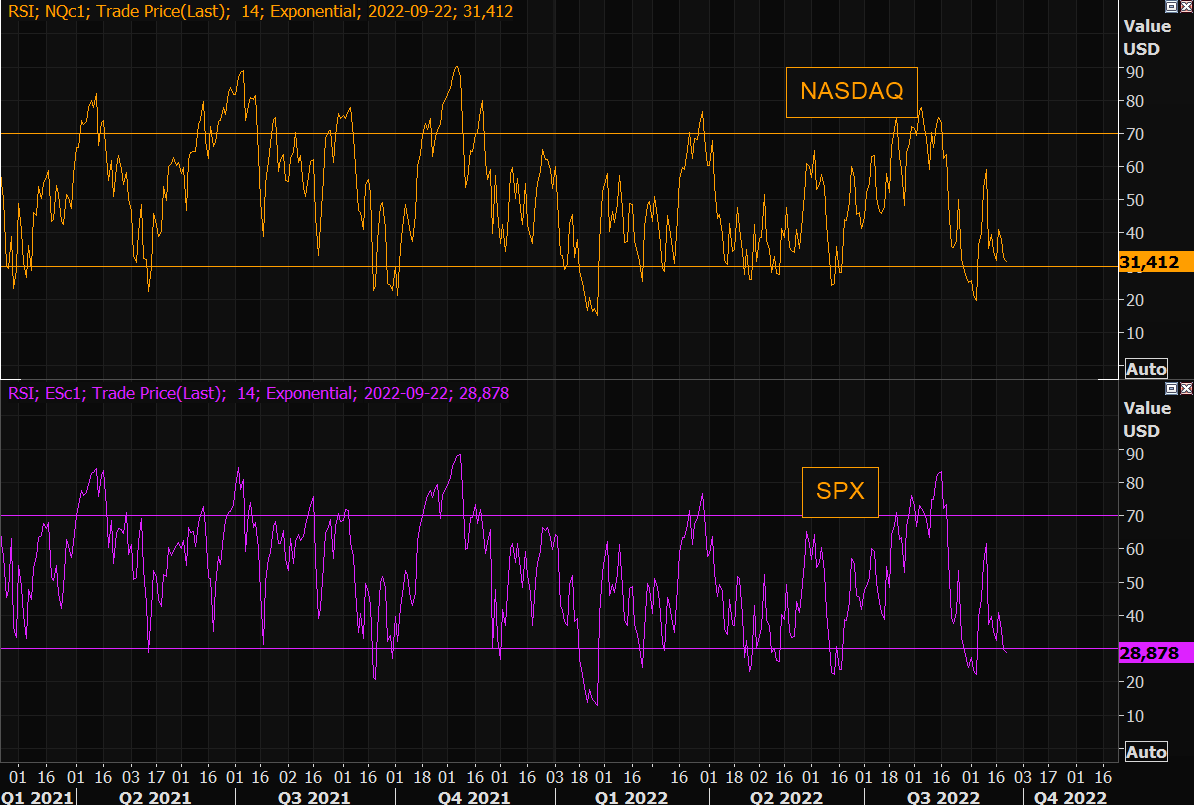Close the NASDAQ RSI chart panel
The width and height of the screenshot is (1194, 805).
[1186, 6]
